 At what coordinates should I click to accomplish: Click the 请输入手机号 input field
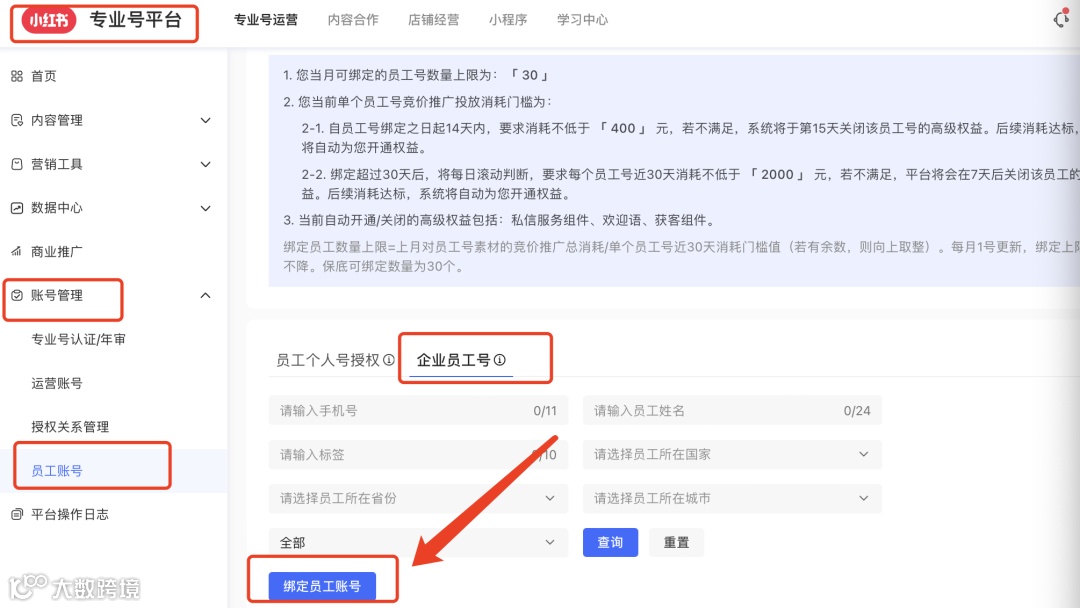click(x=418, y=410)
